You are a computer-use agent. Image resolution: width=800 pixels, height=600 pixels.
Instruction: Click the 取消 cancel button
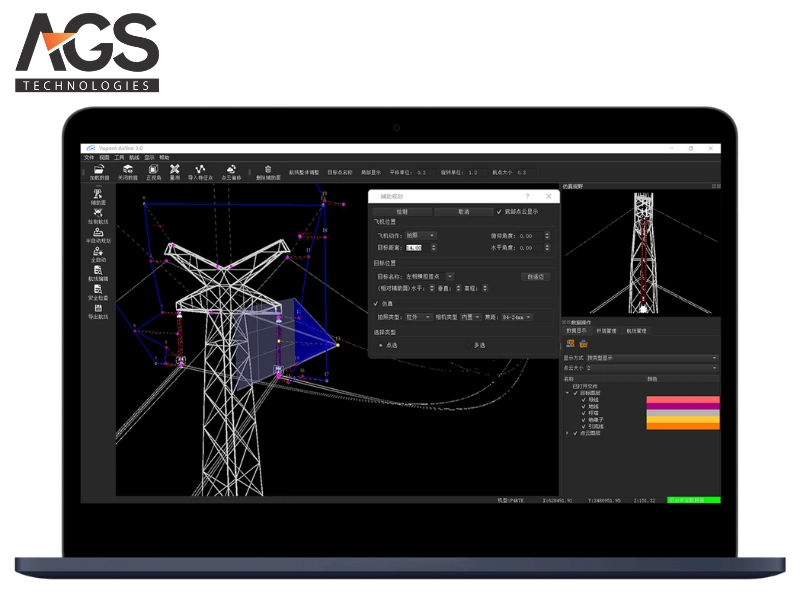pos(464,212)
